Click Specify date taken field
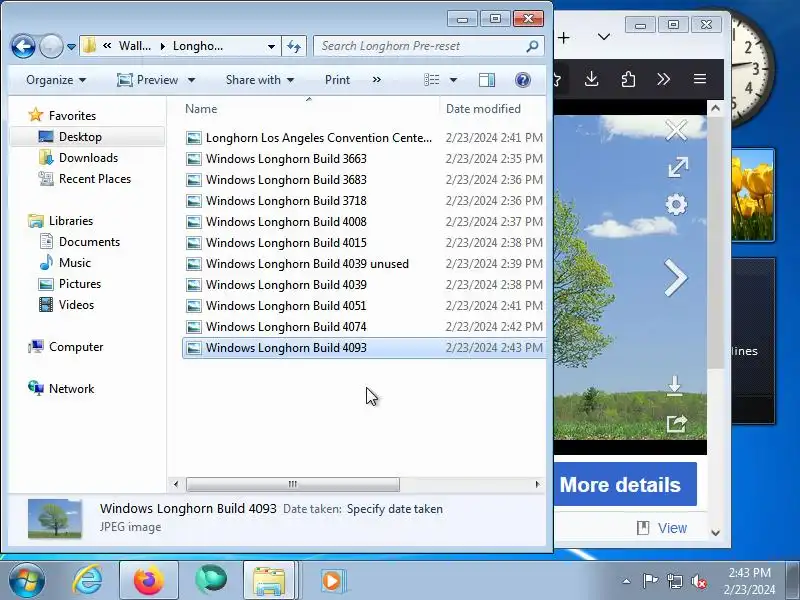This screenshot has width=800, height=600. [x=394, y=509]
